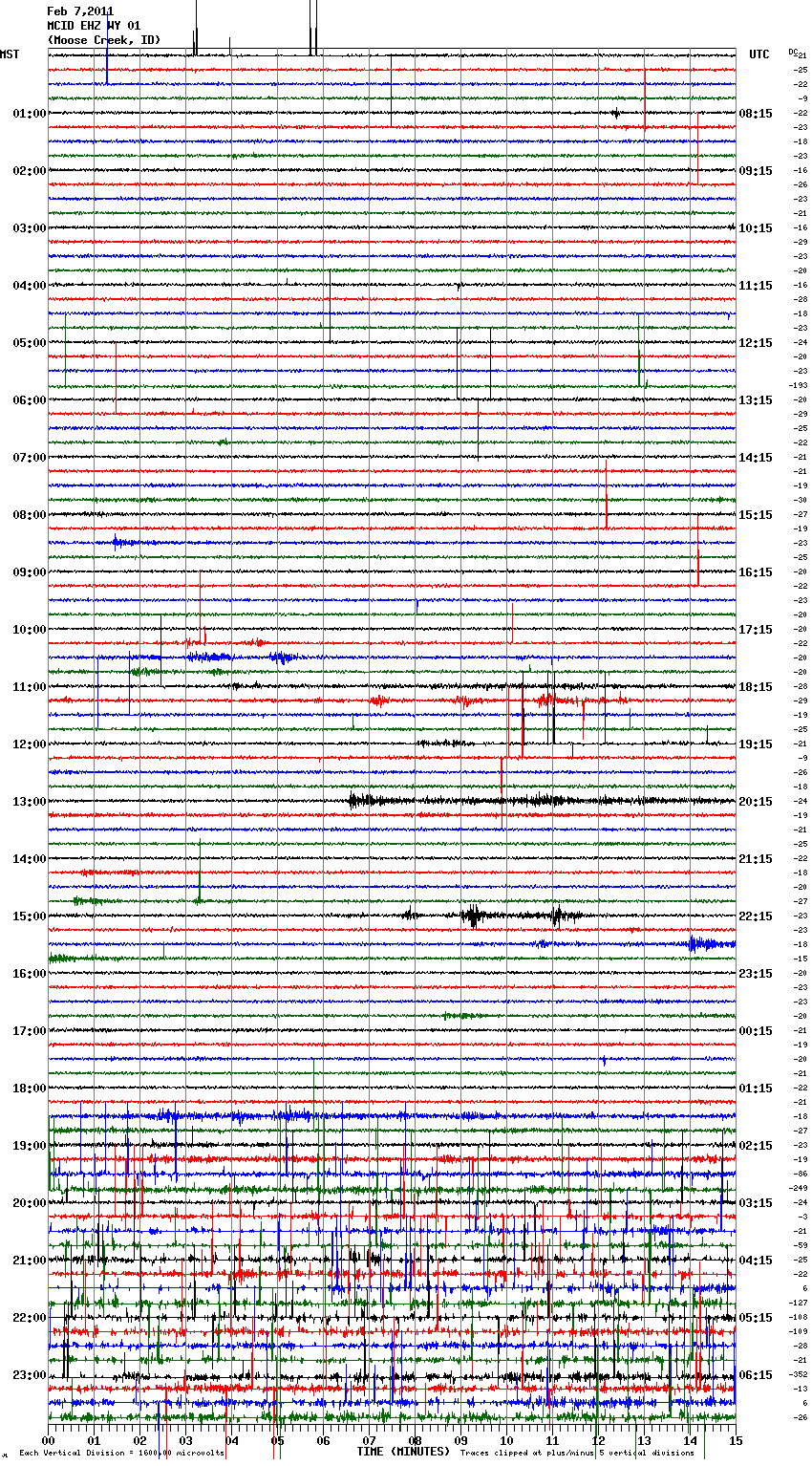Click the 15:00 MST hour label
The image size is (812, 1466).
pos(30,916)
